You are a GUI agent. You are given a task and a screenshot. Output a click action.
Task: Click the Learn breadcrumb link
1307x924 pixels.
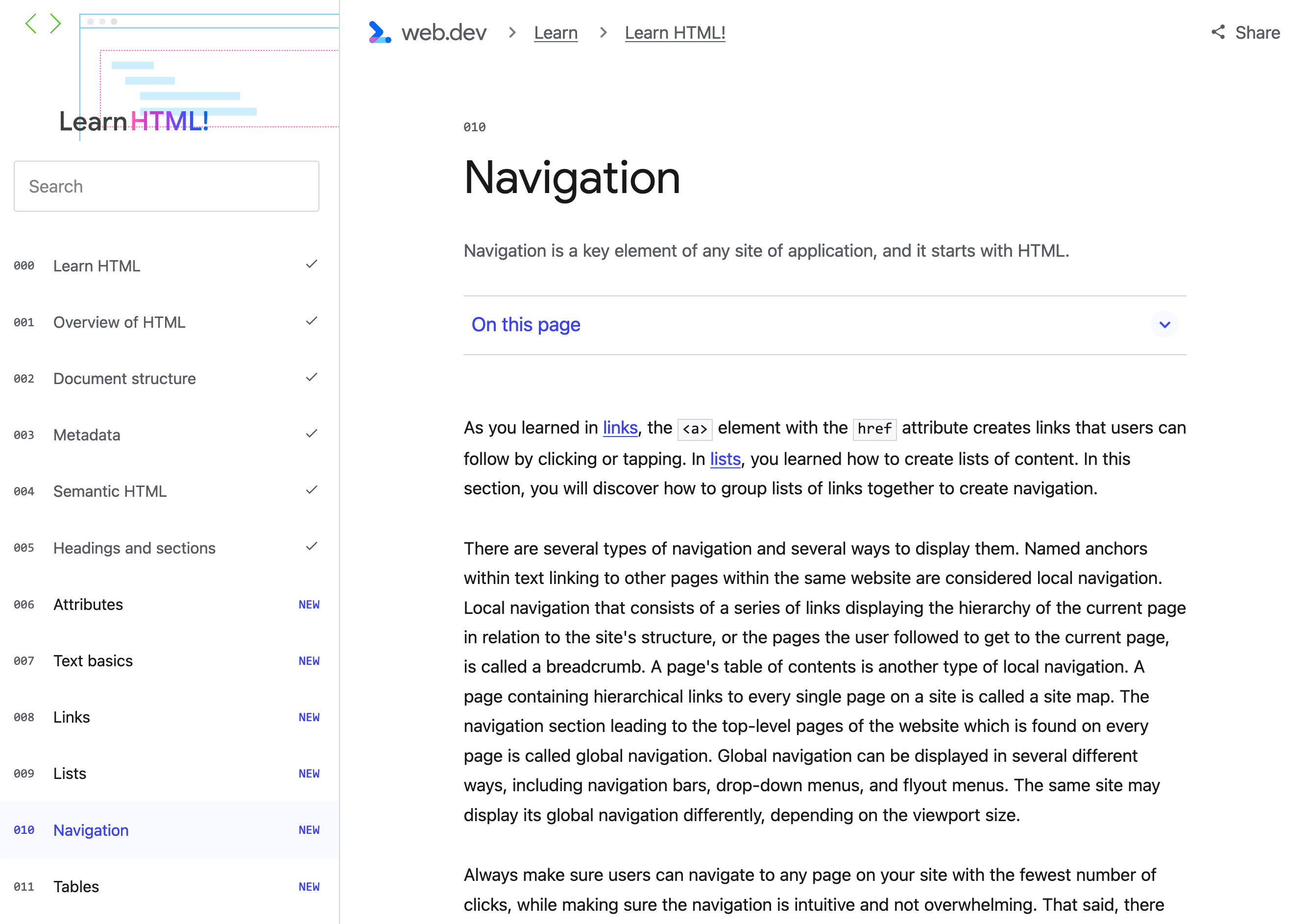tap(555, 33)
